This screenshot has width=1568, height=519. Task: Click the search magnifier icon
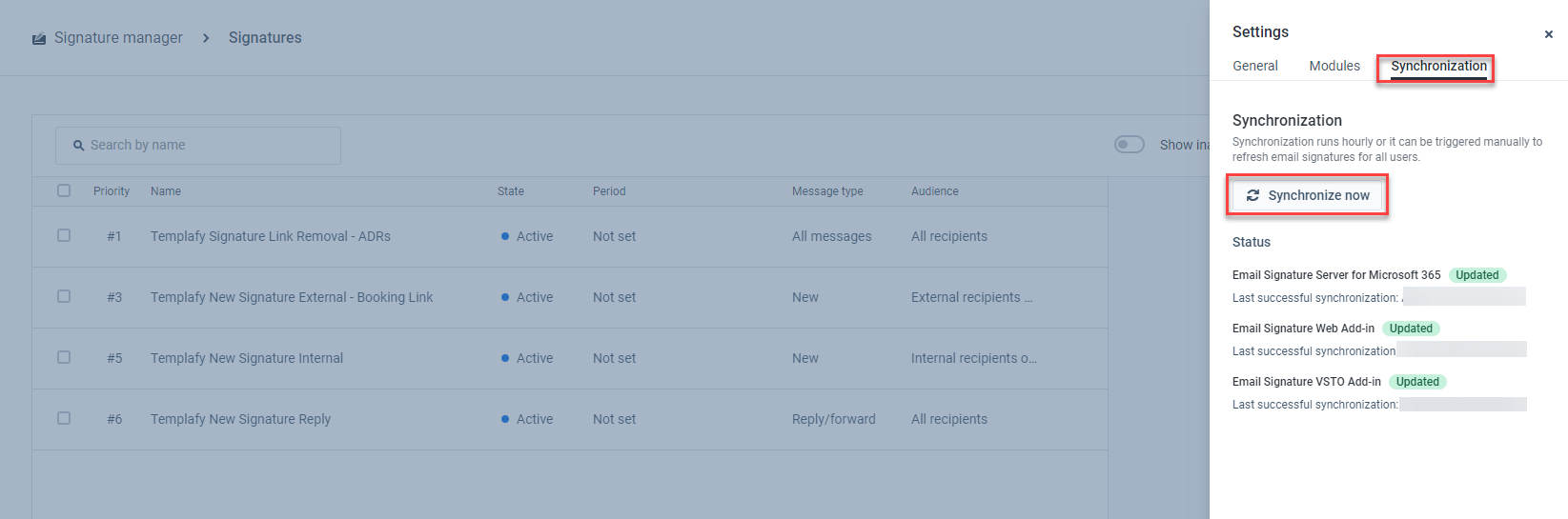(x=79, y=146)
